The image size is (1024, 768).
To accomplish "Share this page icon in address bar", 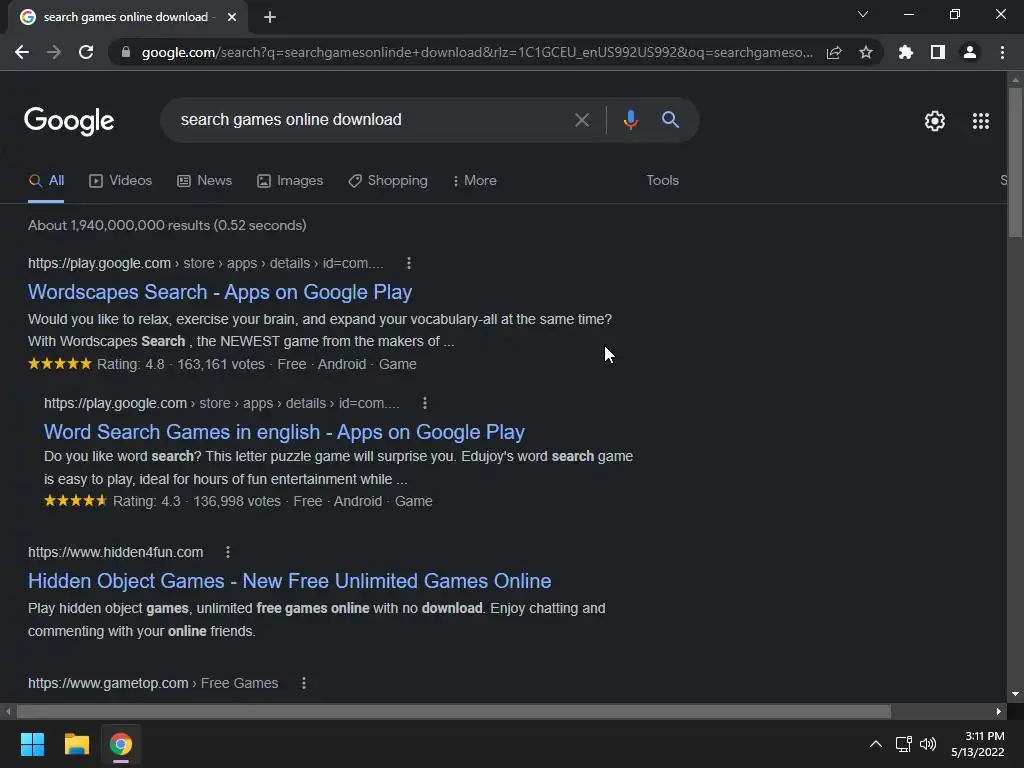I will 834,52.
